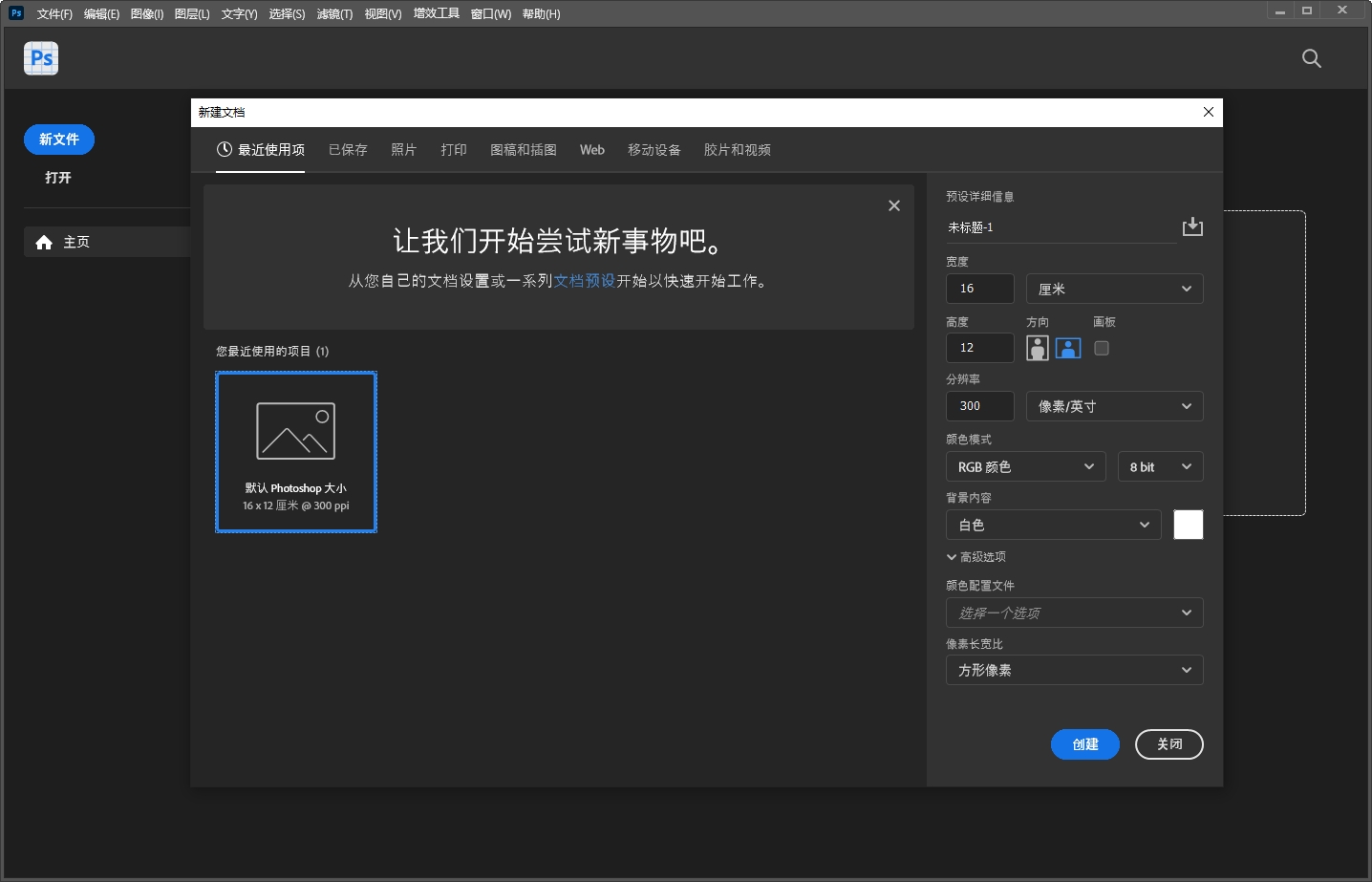This screenshot has height=882, width=1372.
Task: Select landscape orientation icon
Action: coord(1068,348)
